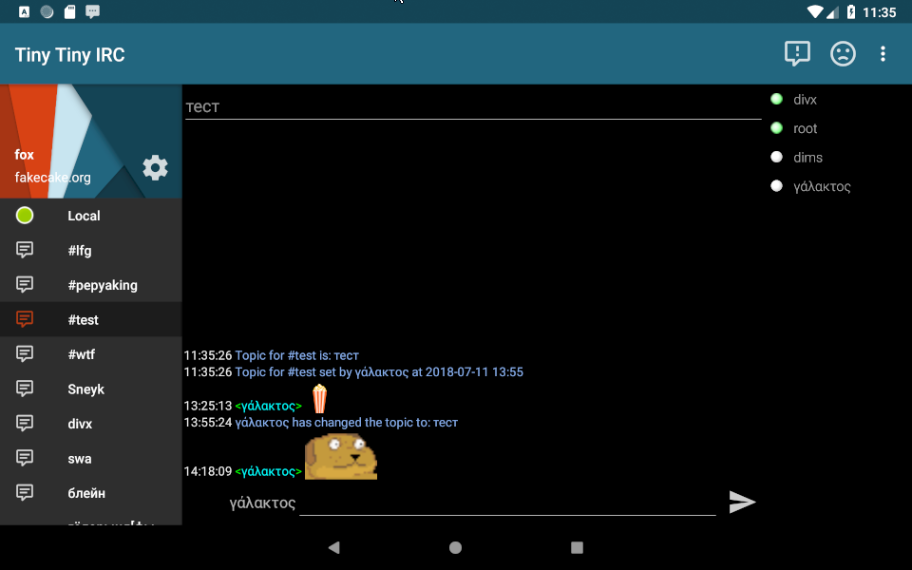
Task: Open the three-dot overflow menu
Action: [883, 54]
